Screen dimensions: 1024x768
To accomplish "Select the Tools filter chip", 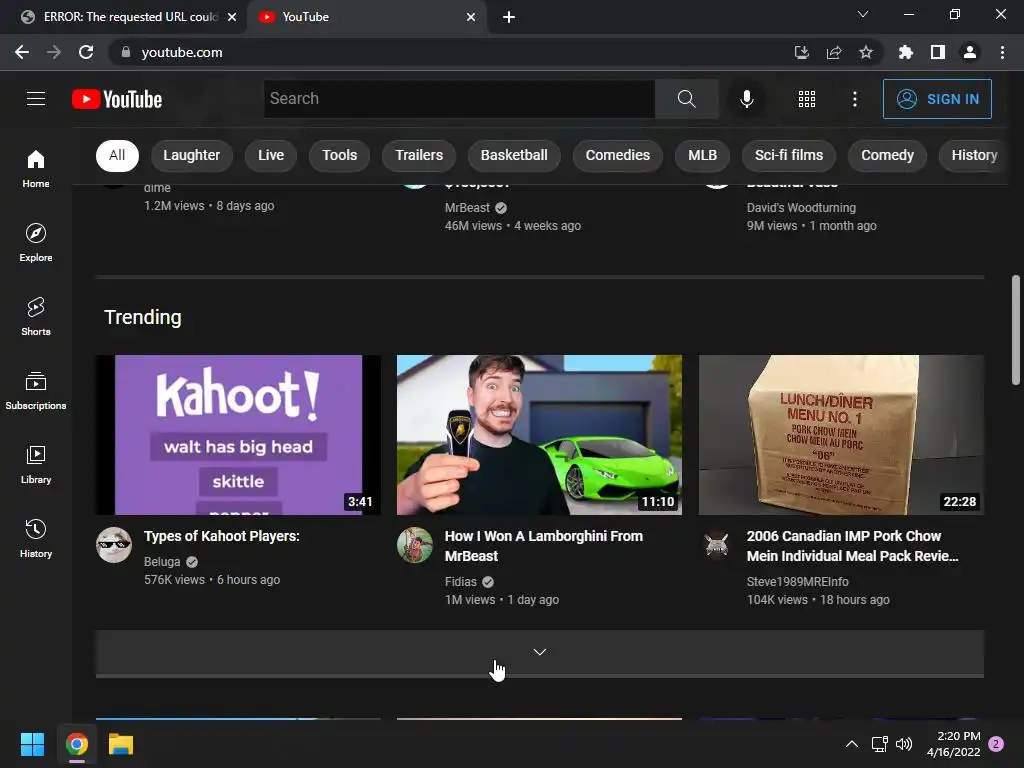I will (x=340, y=155).
